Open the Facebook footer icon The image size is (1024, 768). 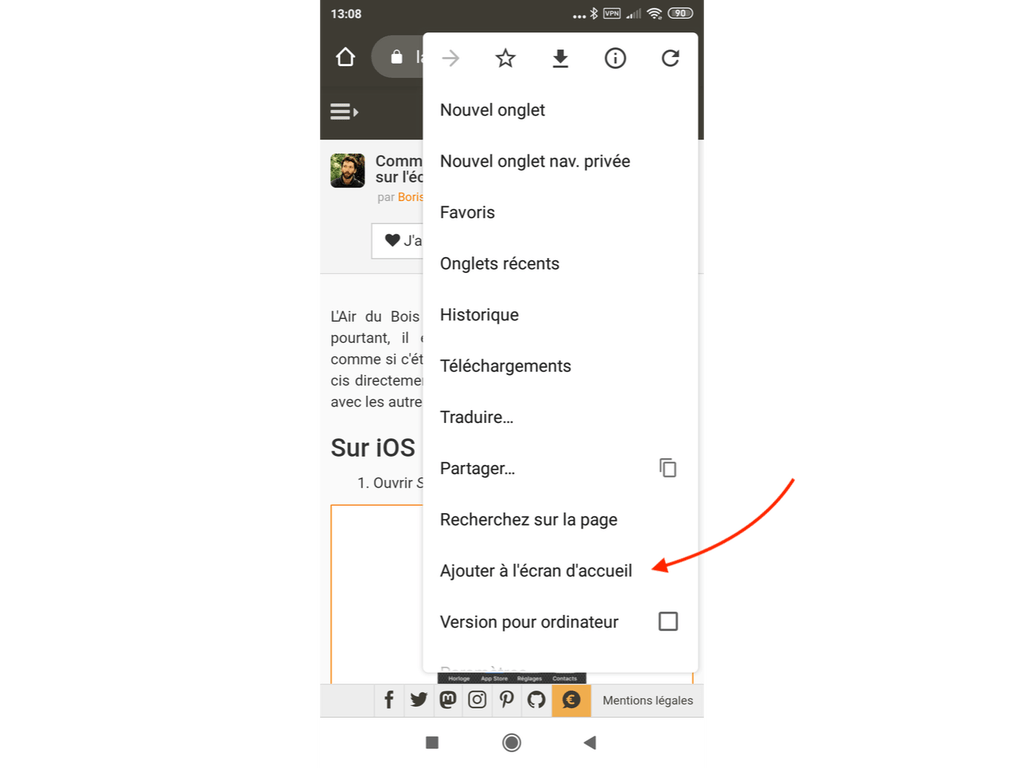coord(389,700)
